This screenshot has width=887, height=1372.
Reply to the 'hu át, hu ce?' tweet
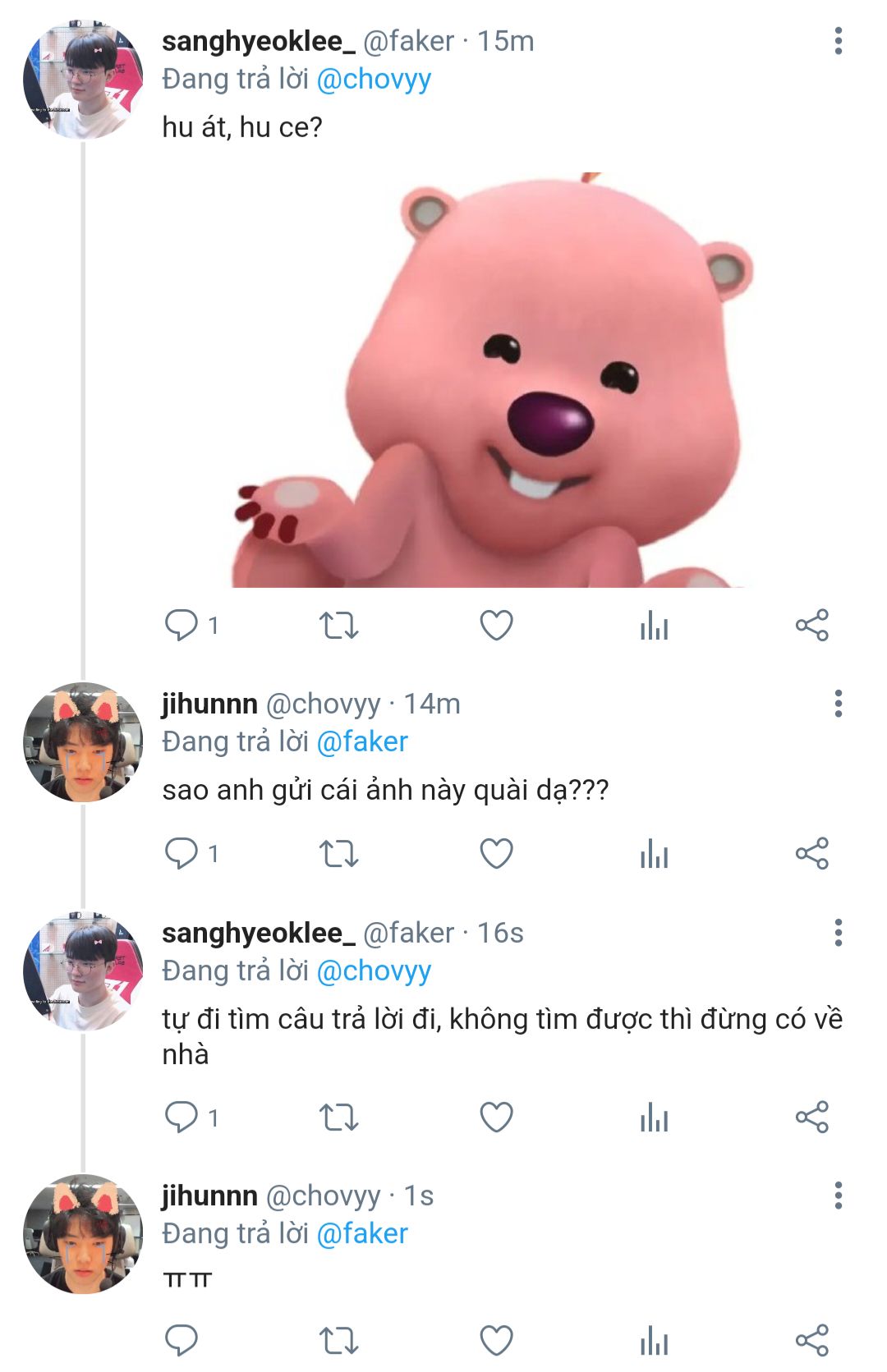coord(182,626)
